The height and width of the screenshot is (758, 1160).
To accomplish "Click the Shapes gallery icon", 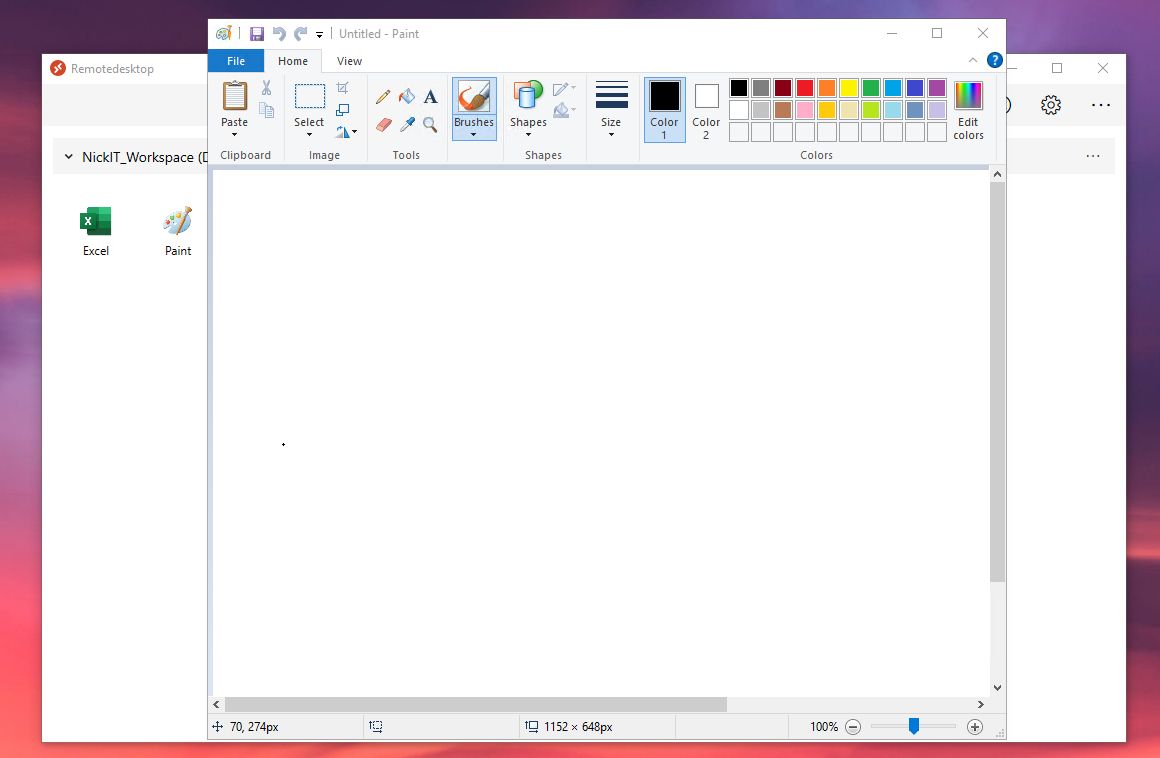I will click(528, 96).
